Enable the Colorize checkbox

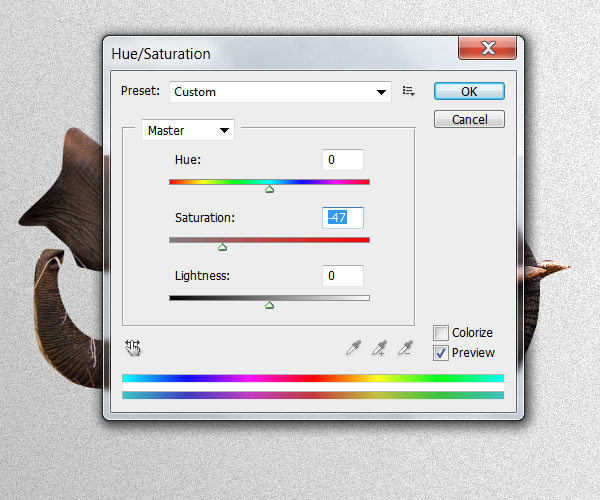click(441, 333)
